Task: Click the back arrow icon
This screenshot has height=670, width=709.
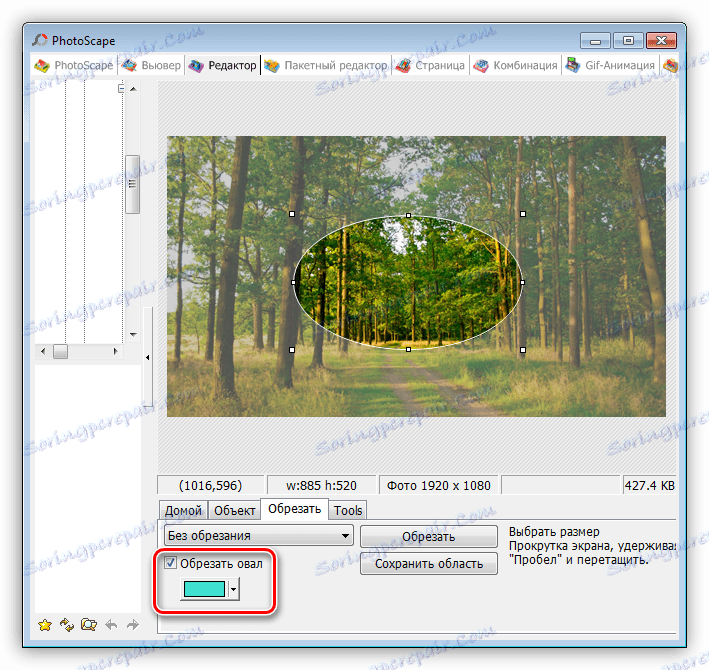Action: point(111,625)
